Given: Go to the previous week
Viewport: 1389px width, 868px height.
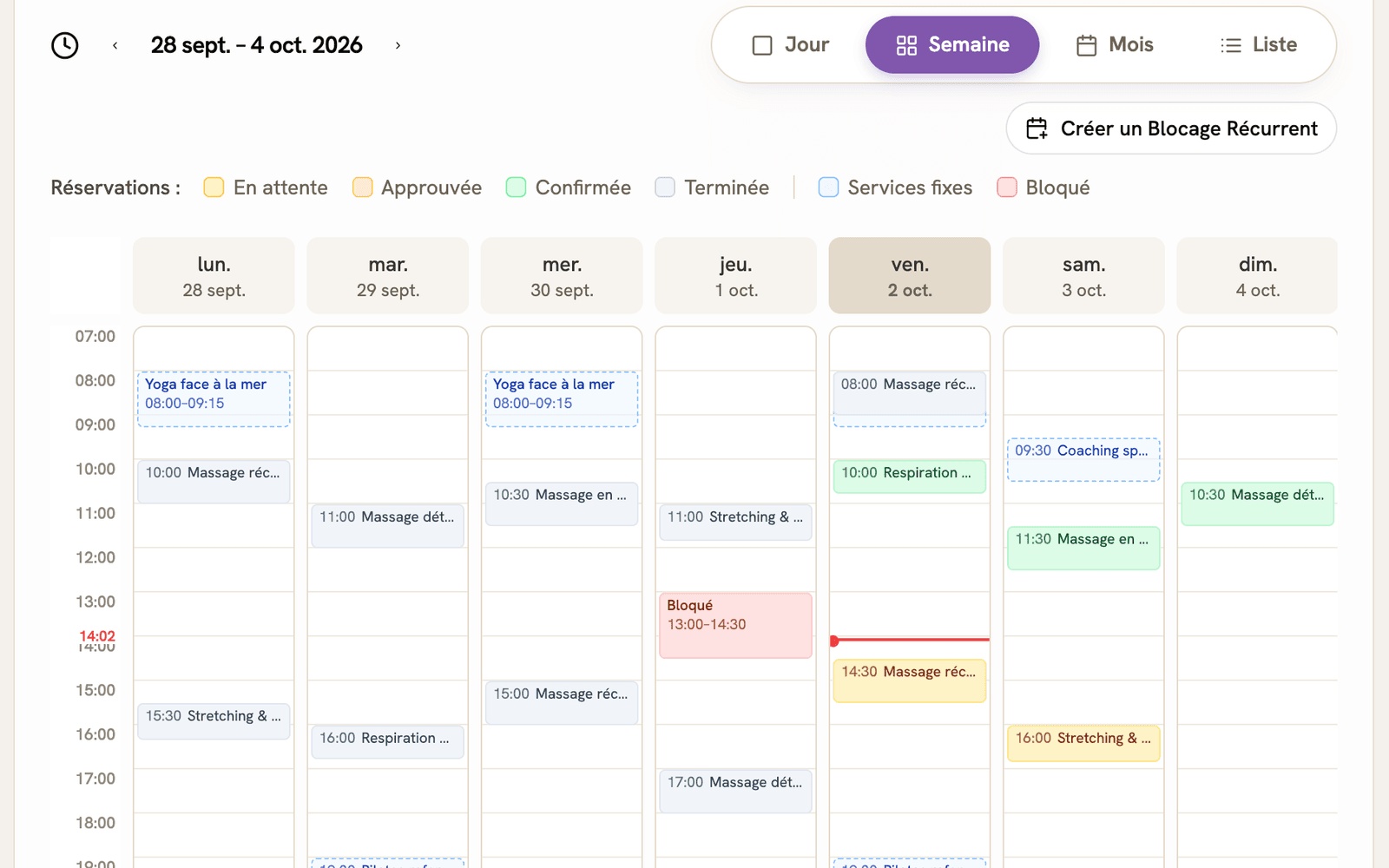Looking at the screenshot, I should pos(115,45).
